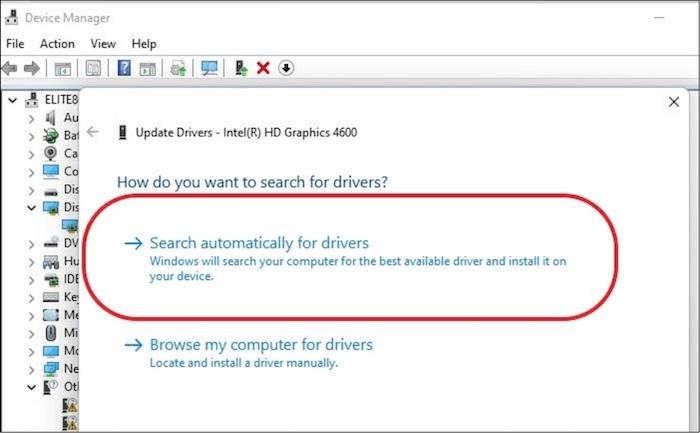Expand the Mice category node
The height and width of the screenshot is (433, 700).
pyautogui.click(x=31, y=333)
